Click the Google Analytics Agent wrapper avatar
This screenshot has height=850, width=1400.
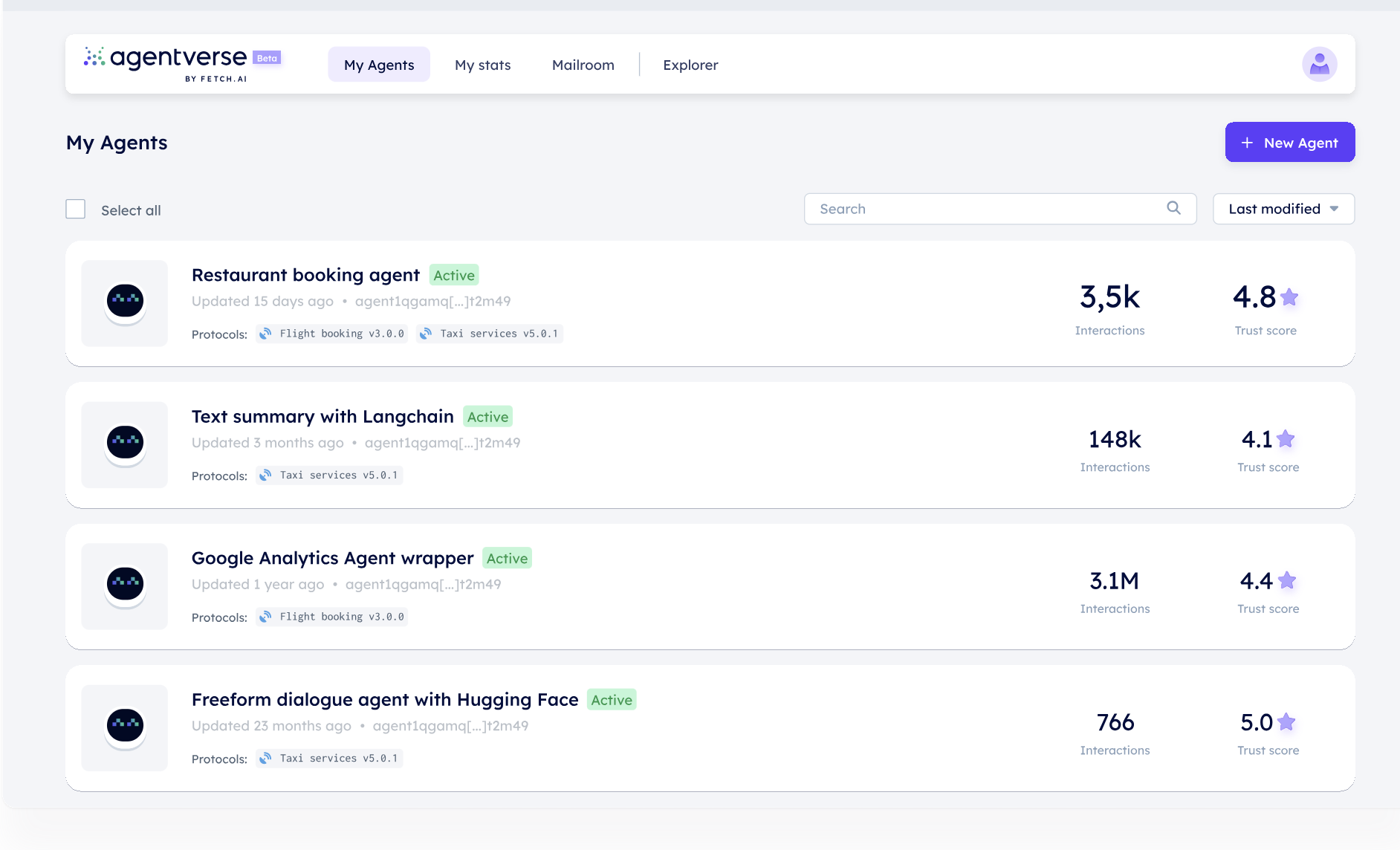[125, 586]
